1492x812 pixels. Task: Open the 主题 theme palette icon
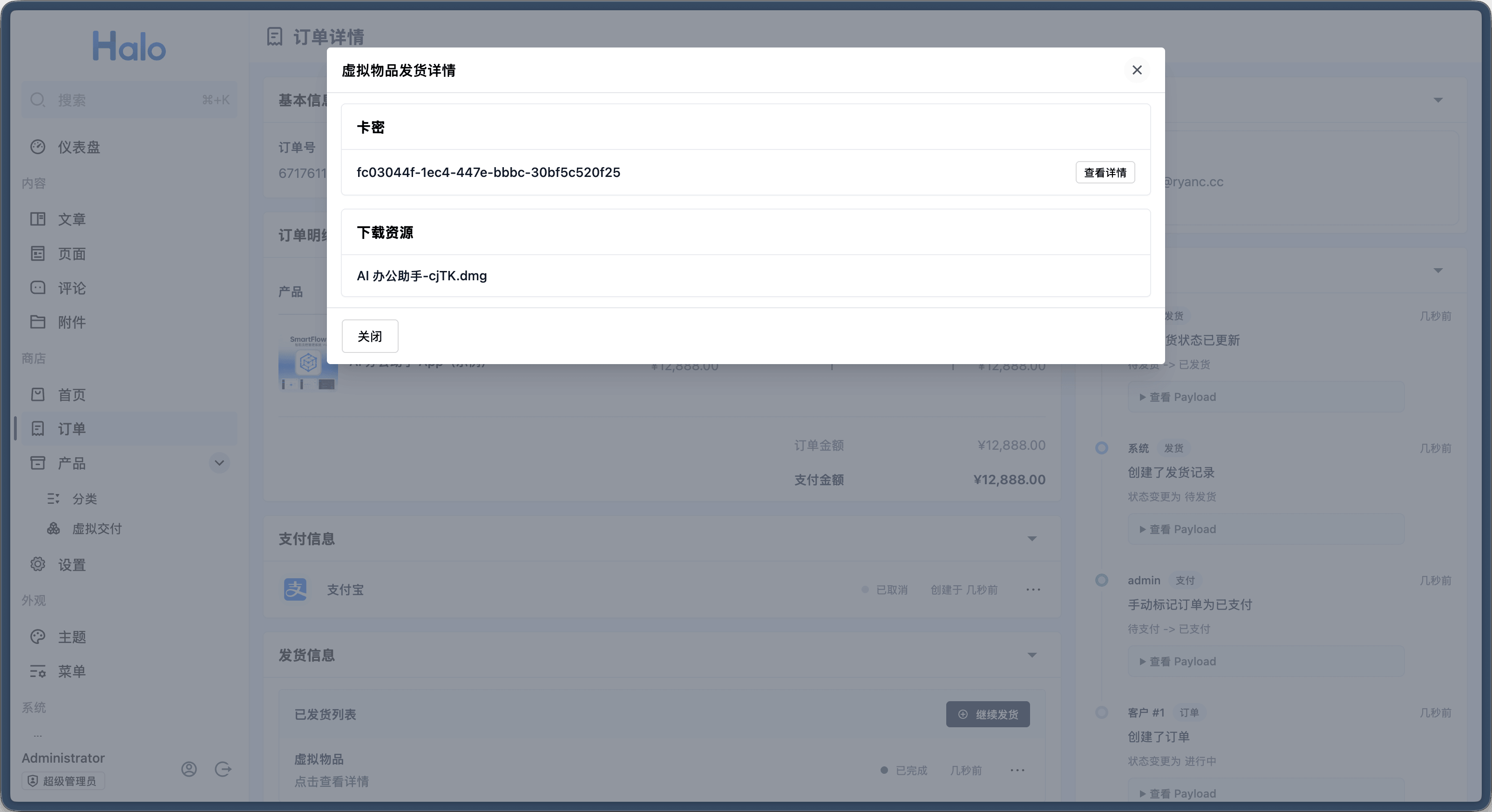tap(38, 636)
